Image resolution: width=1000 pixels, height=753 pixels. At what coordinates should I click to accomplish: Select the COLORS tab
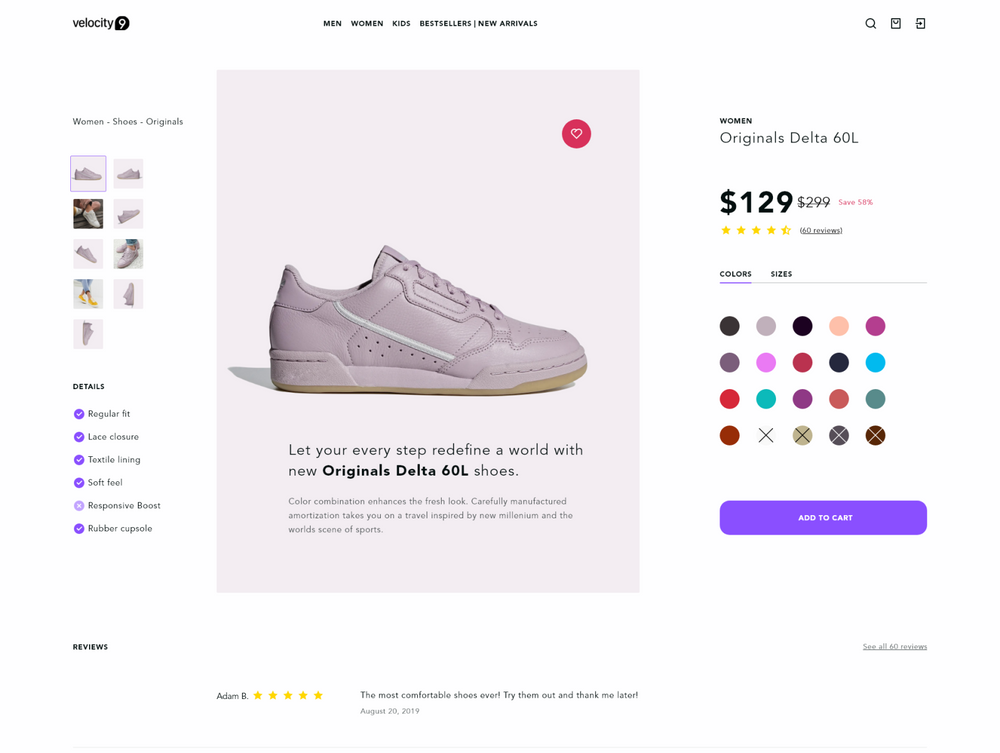pyautogui.click(x=735, y=274)
